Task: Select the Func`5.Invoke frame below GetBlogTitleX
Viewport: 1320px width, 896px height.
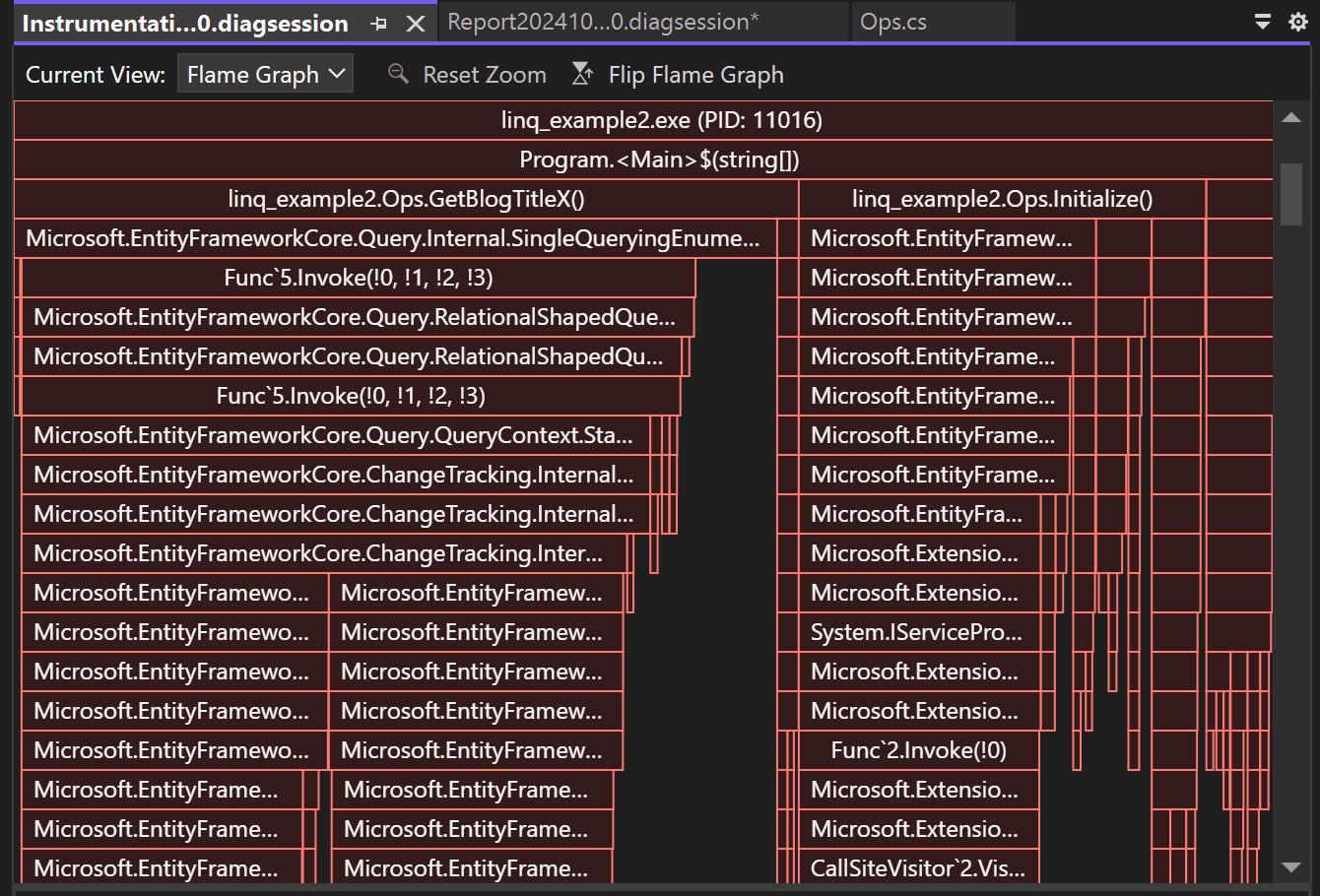Action: pos(355,278)
